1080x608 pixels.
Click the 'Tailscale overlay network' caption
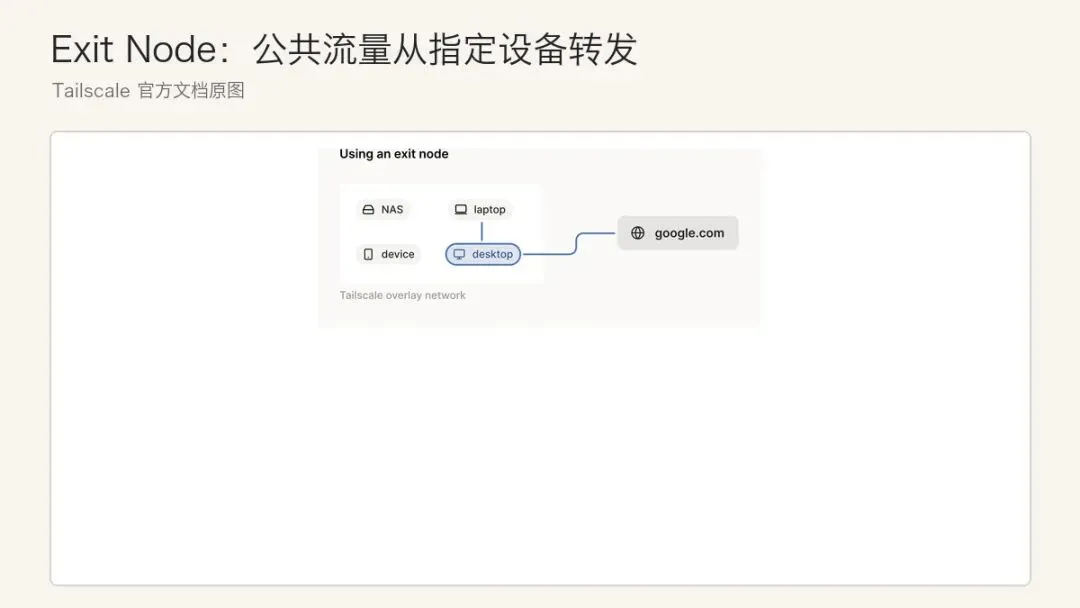click(x=402, y=295)
